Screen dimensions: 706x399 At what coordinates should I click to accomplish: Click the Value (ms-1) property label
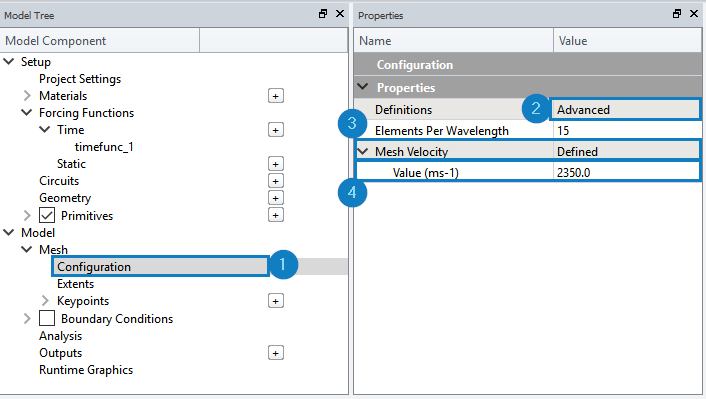[425, 172]
